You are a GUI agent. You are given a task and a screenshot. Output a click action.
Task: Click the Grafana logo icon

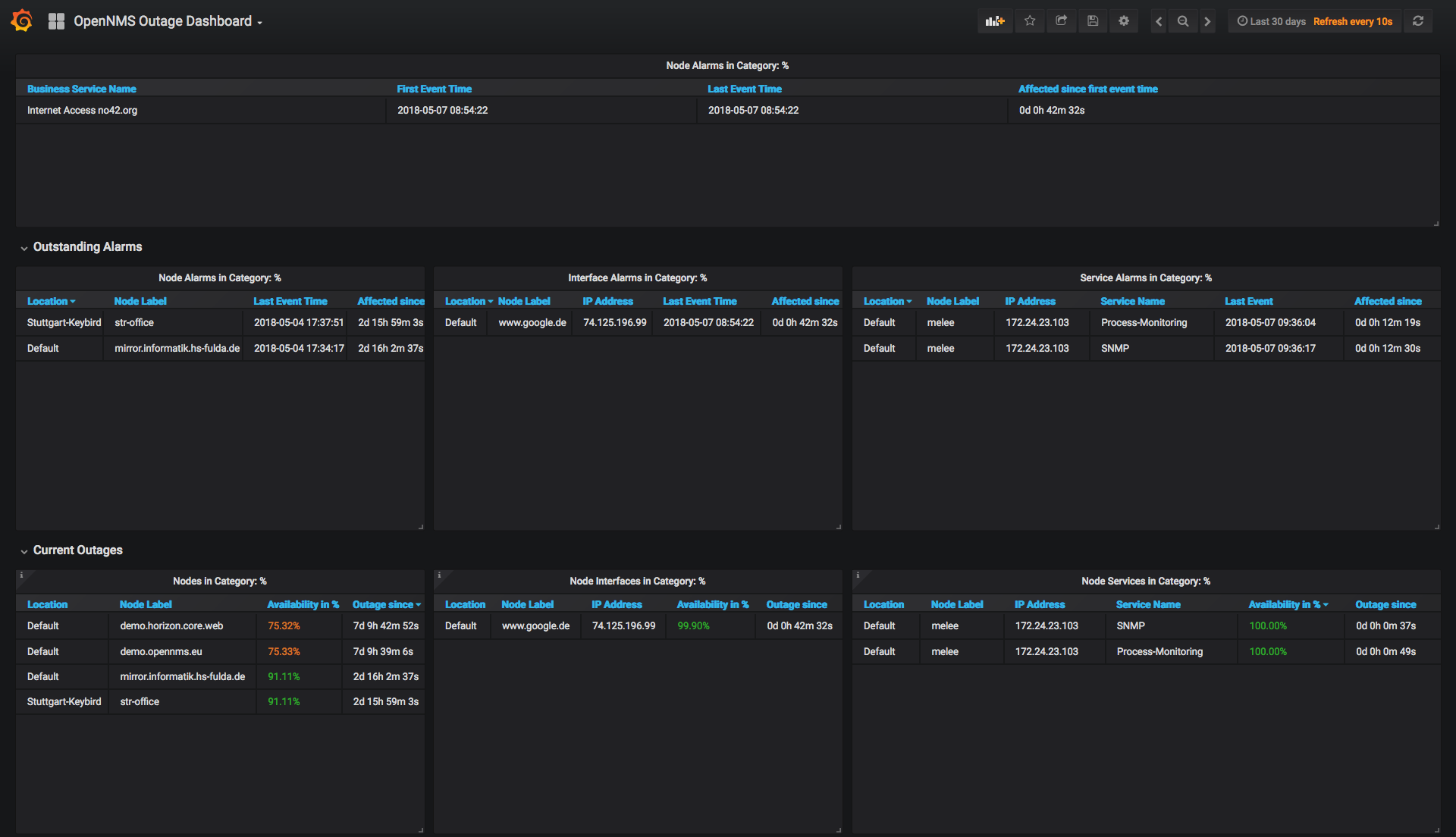(x=22, y=20)
